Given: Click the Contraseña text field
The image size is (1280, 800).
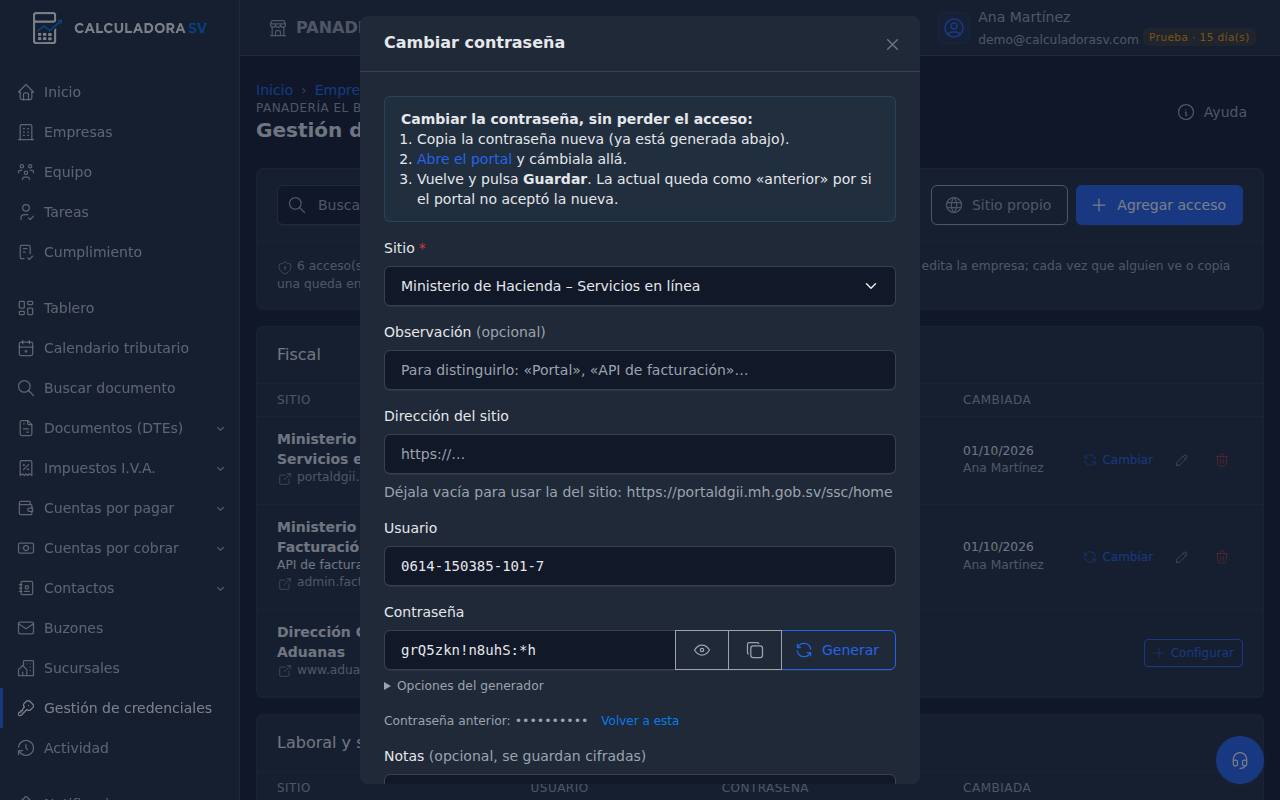Looking at the screenshot, I should 530,650.
